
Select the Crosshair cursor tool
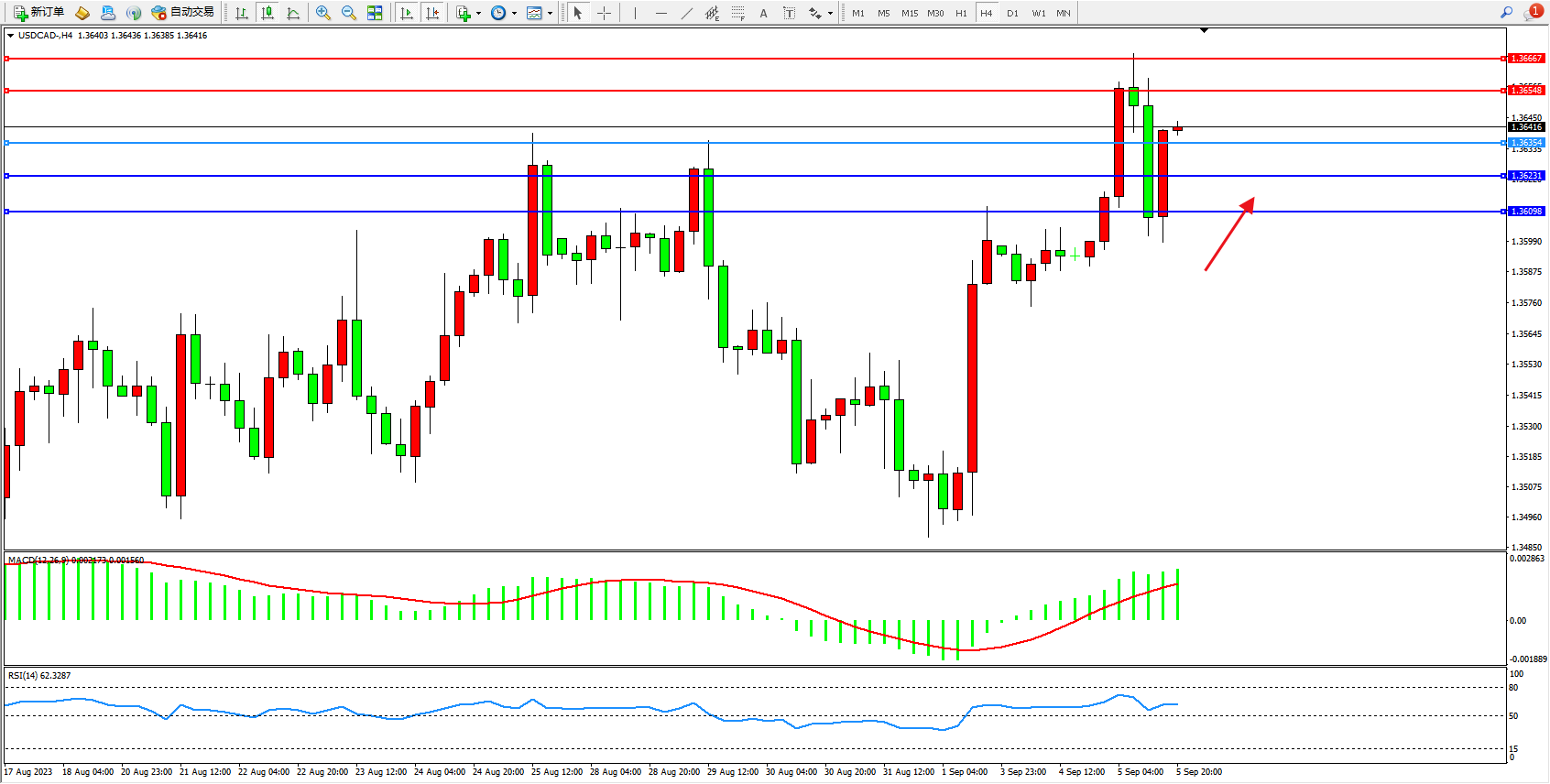point(604,13)
